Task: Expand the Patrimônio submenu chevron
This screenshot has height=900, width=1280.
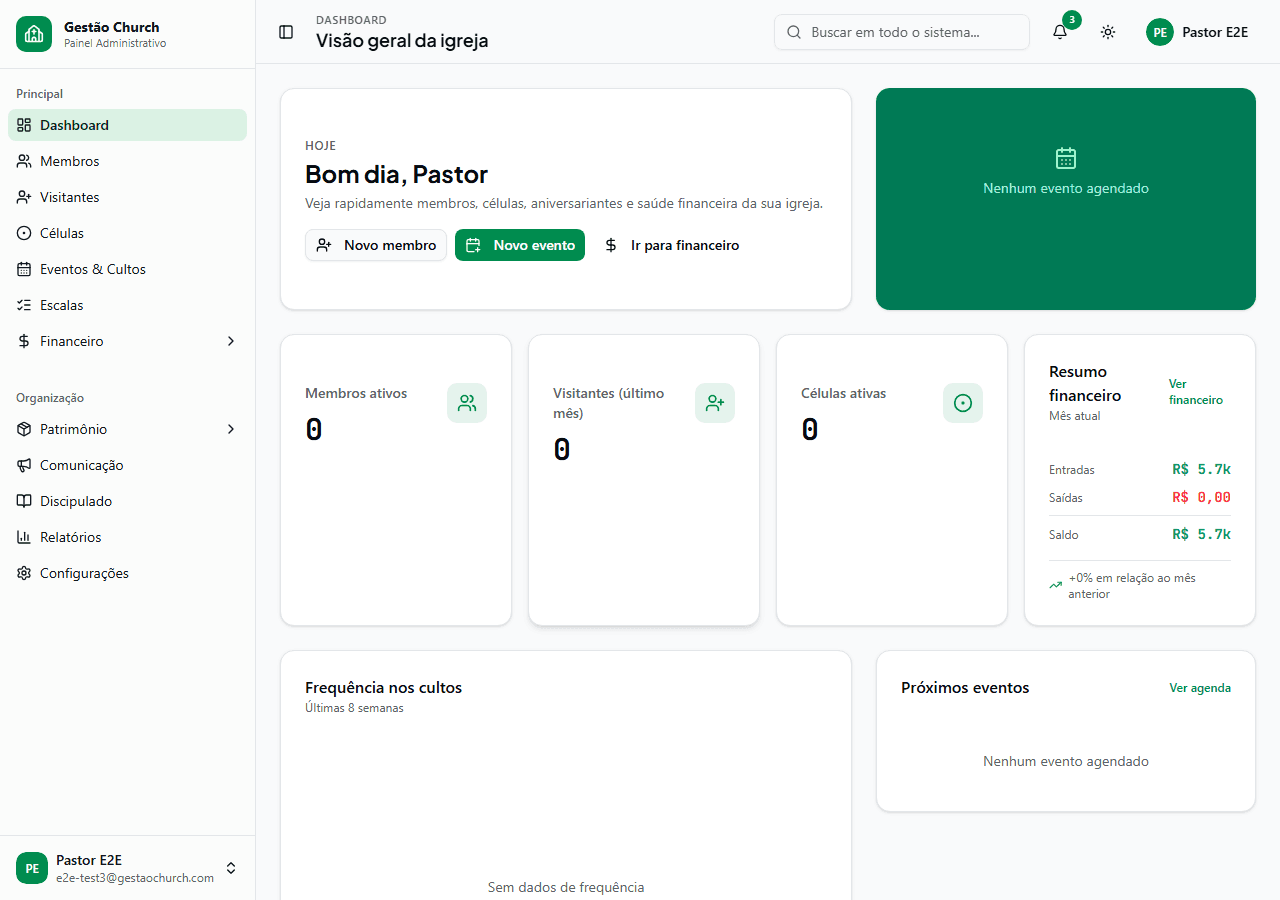Action: pos(231,429)
